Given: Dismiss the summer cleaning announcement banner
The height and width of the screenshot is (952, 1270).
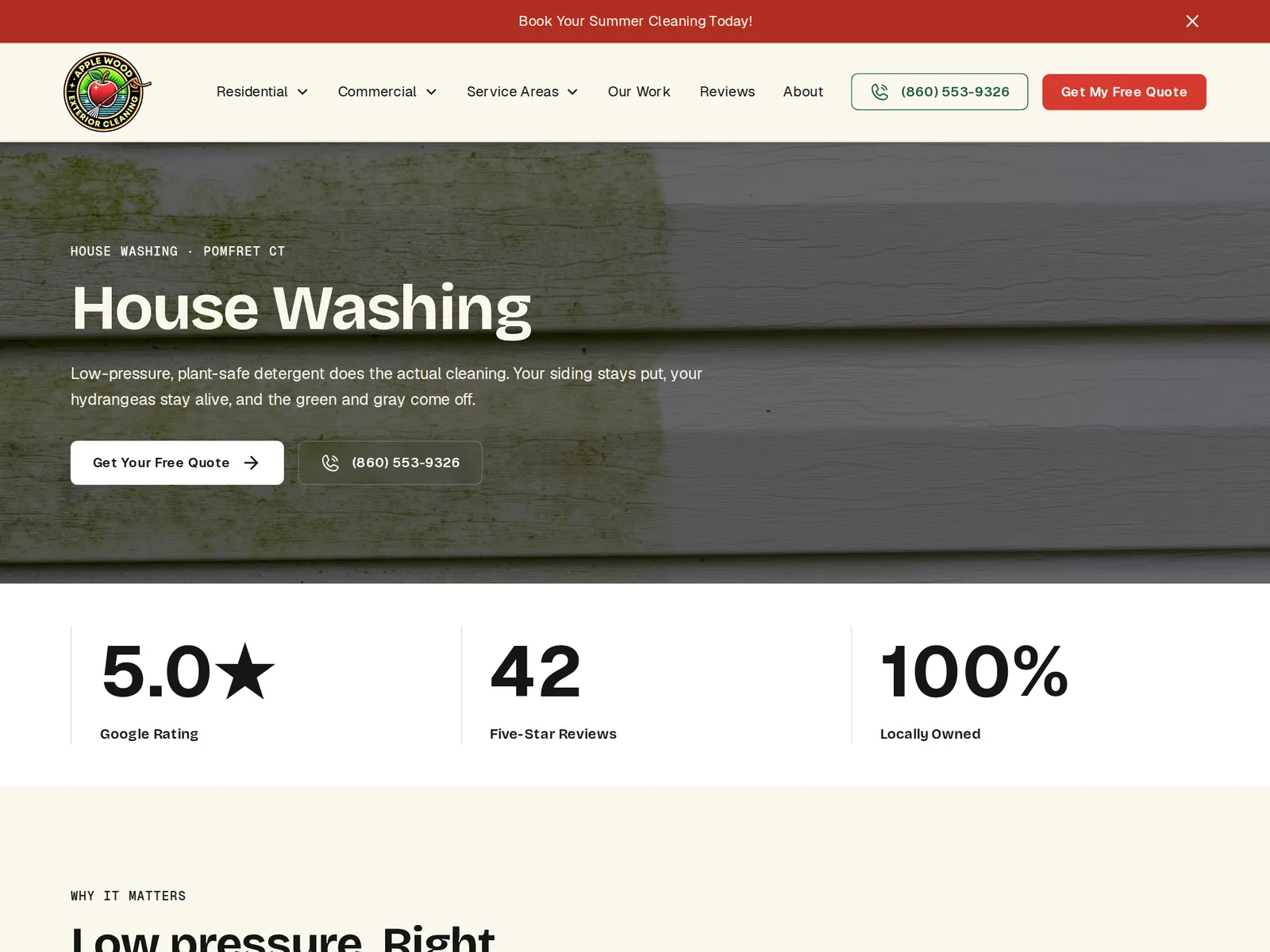Looking at the screenshot, I should pos(1191,21).
